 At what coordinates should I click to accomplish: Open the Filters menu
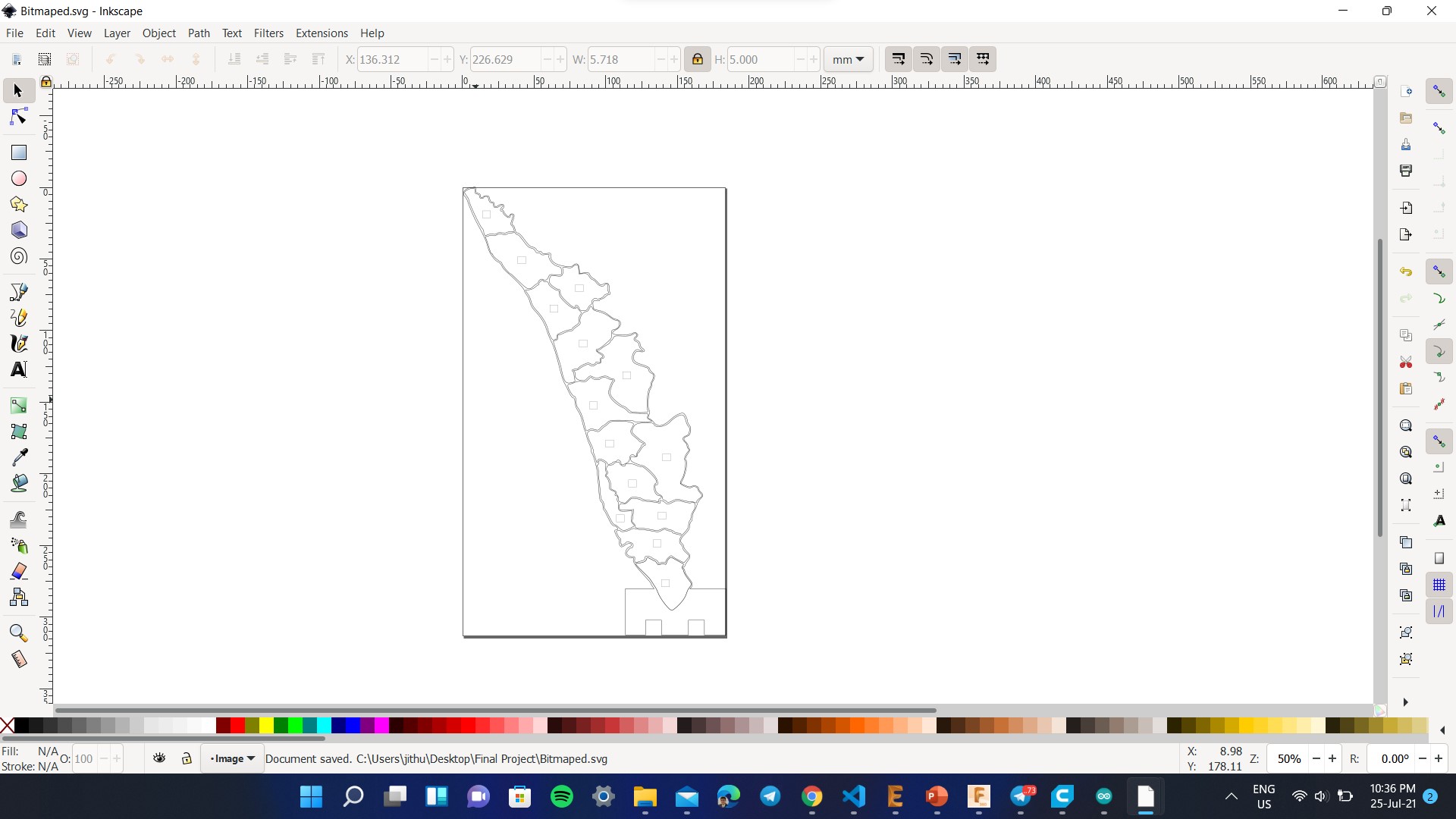(268, 33)
